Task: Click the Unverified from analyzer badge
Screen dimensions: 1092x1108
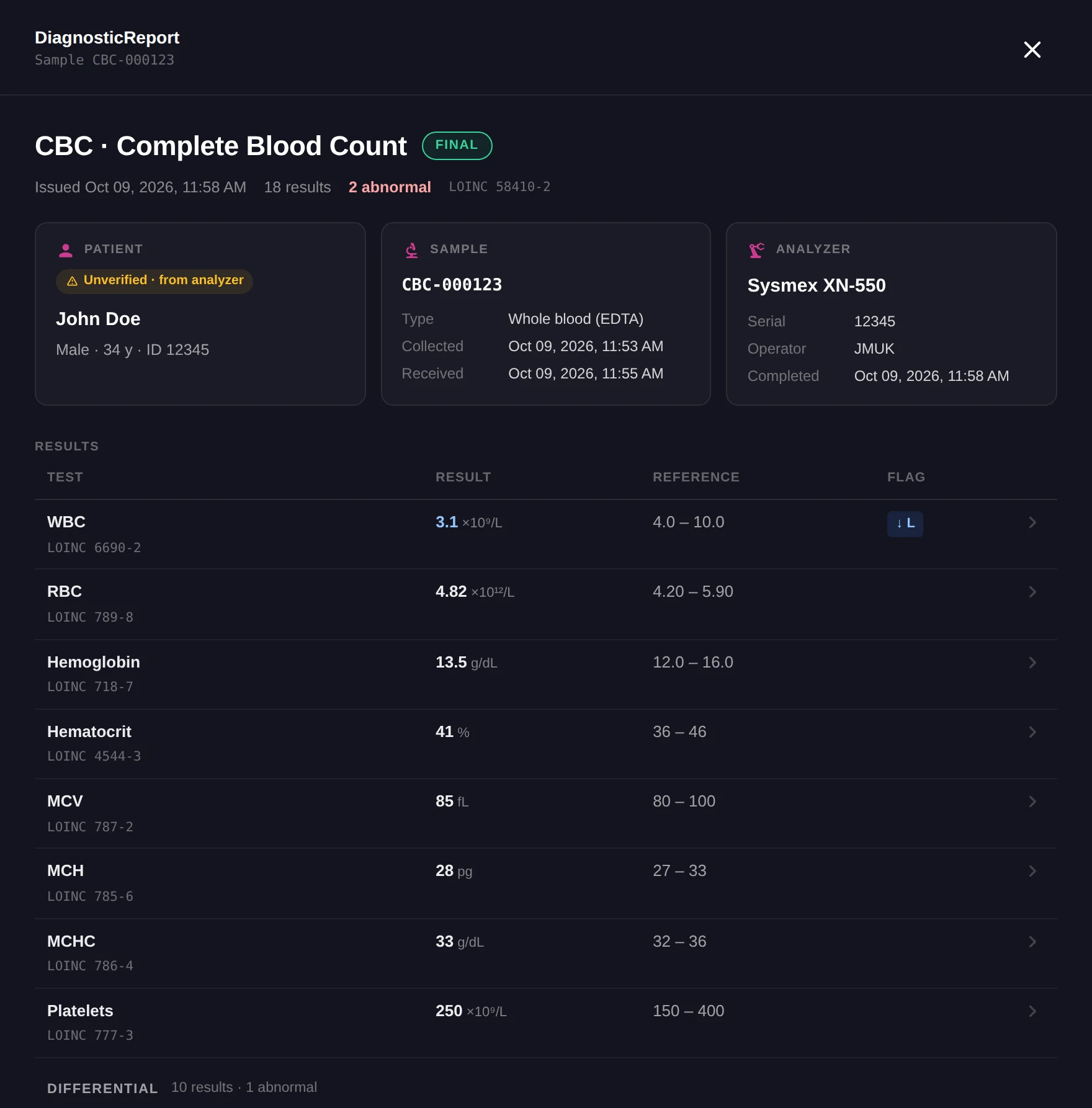Action: pyautogui.click(x=154, y=281)
